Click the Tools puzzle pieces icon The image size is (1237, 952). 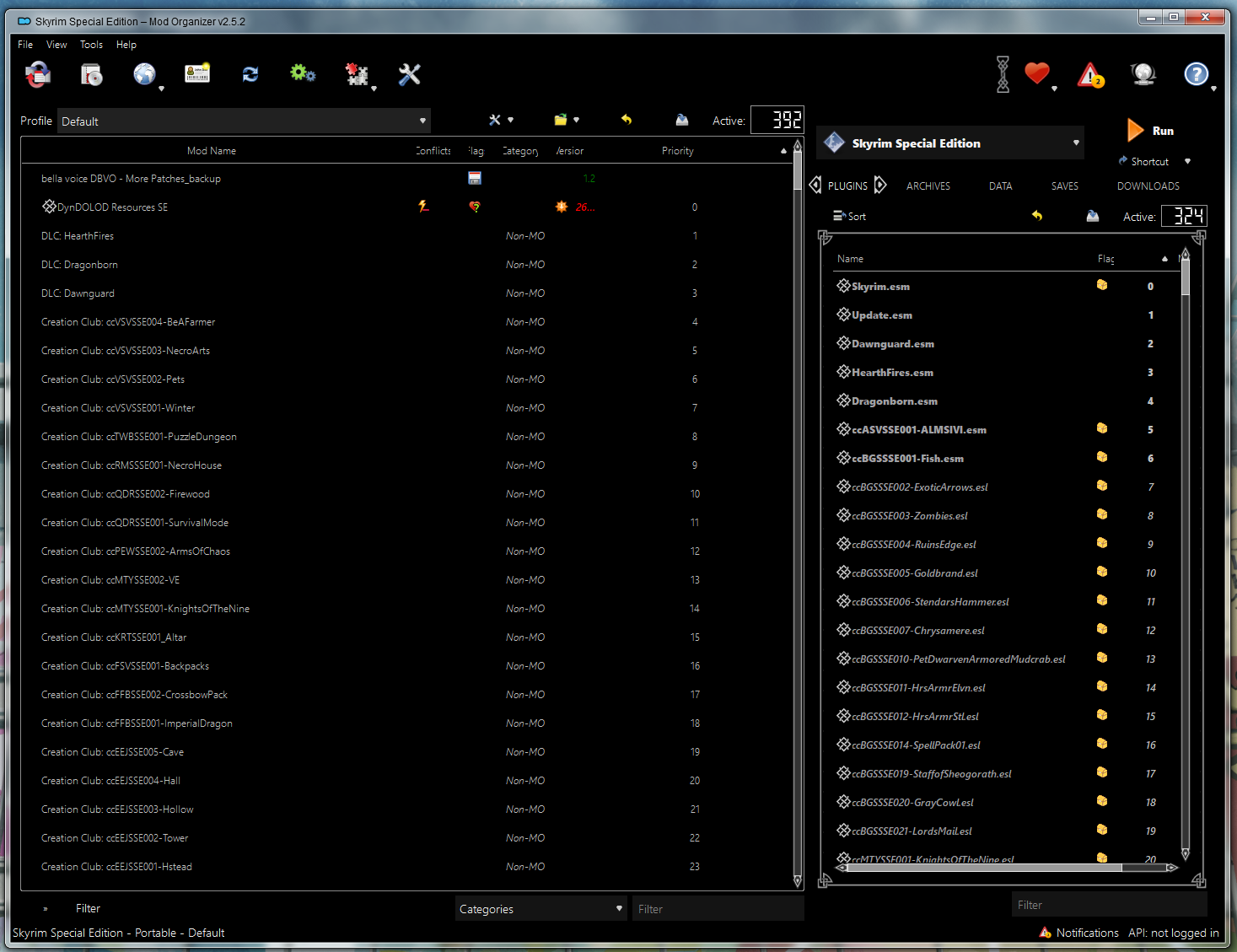358,75
